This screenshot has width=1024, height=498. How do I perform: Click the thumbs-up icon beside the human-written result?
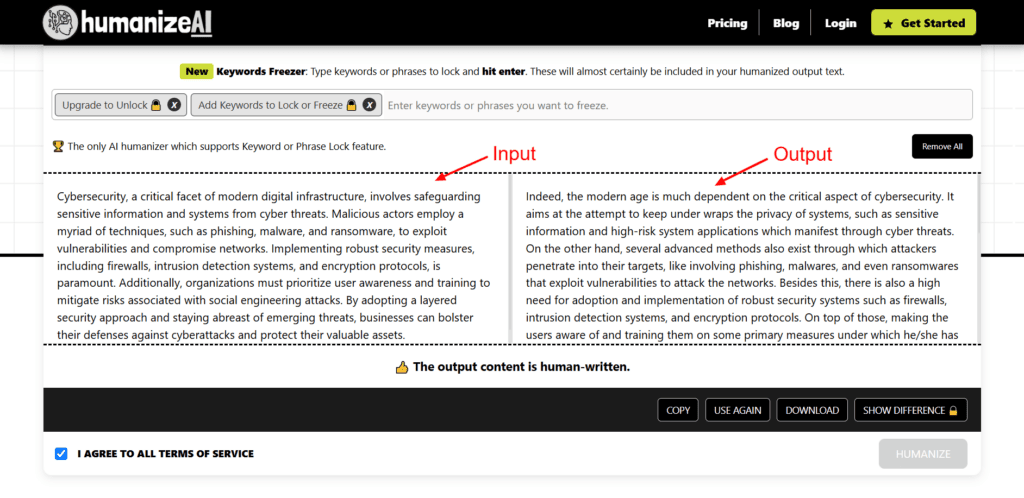point(402,367)
